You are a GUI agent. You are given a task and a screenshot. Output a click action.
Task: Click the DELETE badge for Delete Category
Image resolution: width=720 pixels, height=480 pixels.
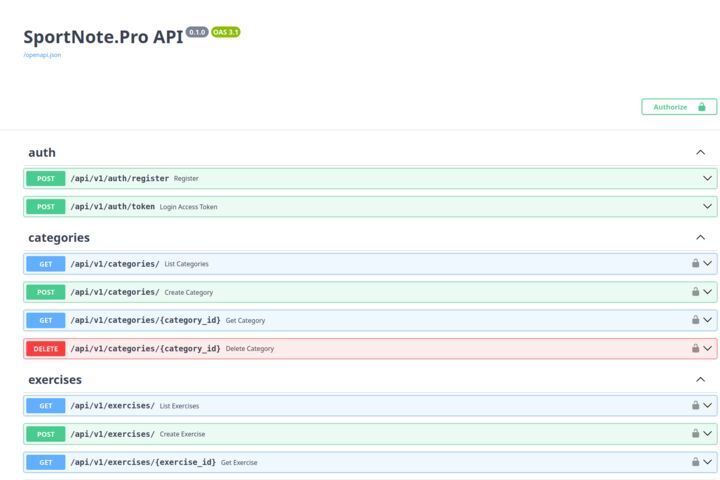pyautogui.click(x=45, y=349)
